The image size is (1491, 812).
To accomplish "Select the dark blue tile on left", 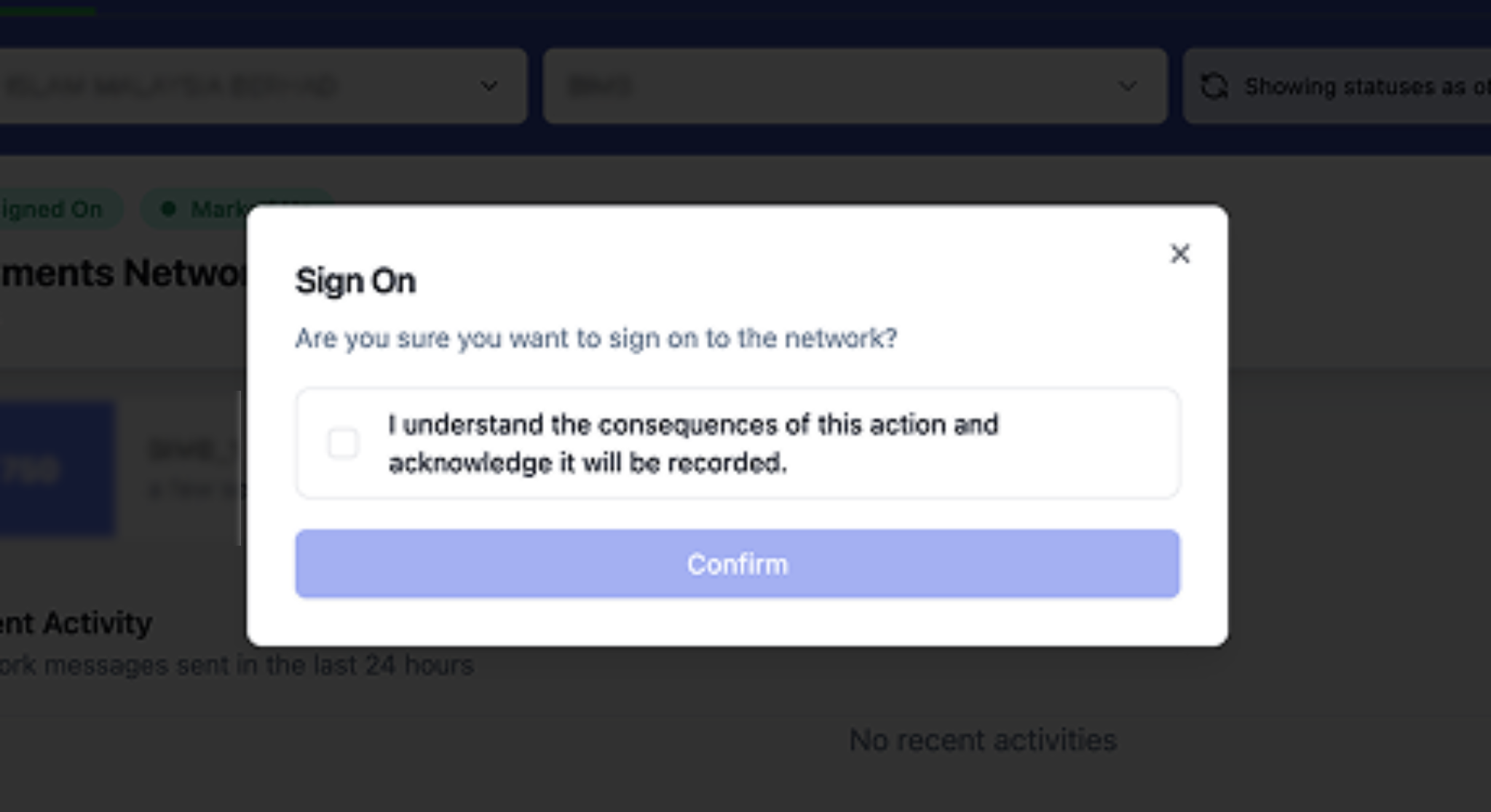I will 55,469.
